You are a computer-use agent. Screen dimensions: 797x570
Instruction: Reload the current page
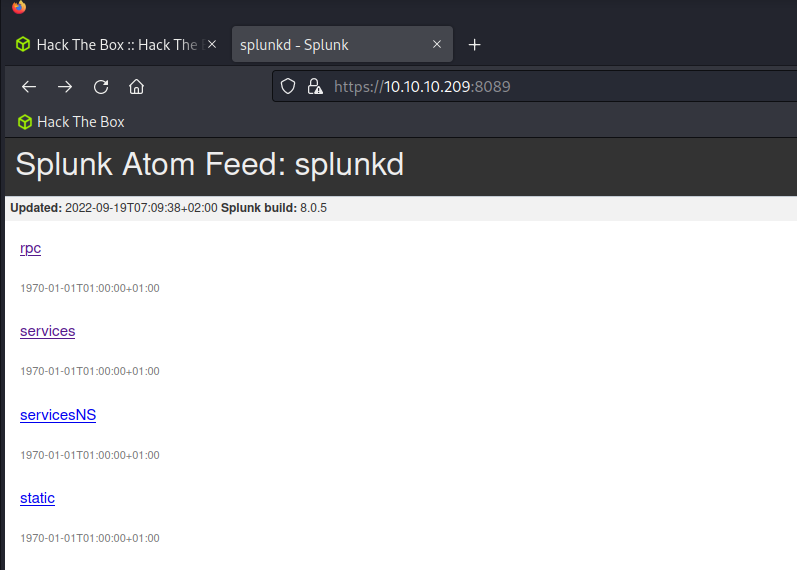coord(101,87)
